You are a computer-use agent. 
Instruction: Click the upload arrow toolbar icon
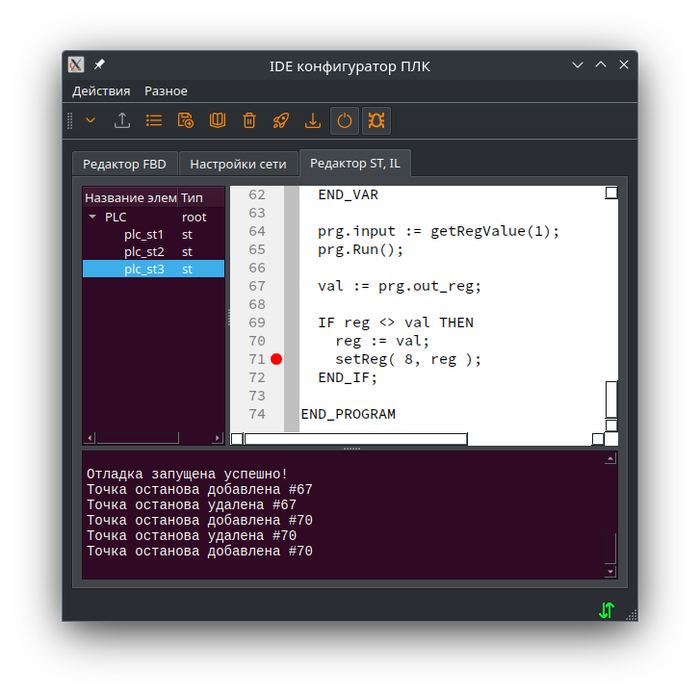(122, 121)
